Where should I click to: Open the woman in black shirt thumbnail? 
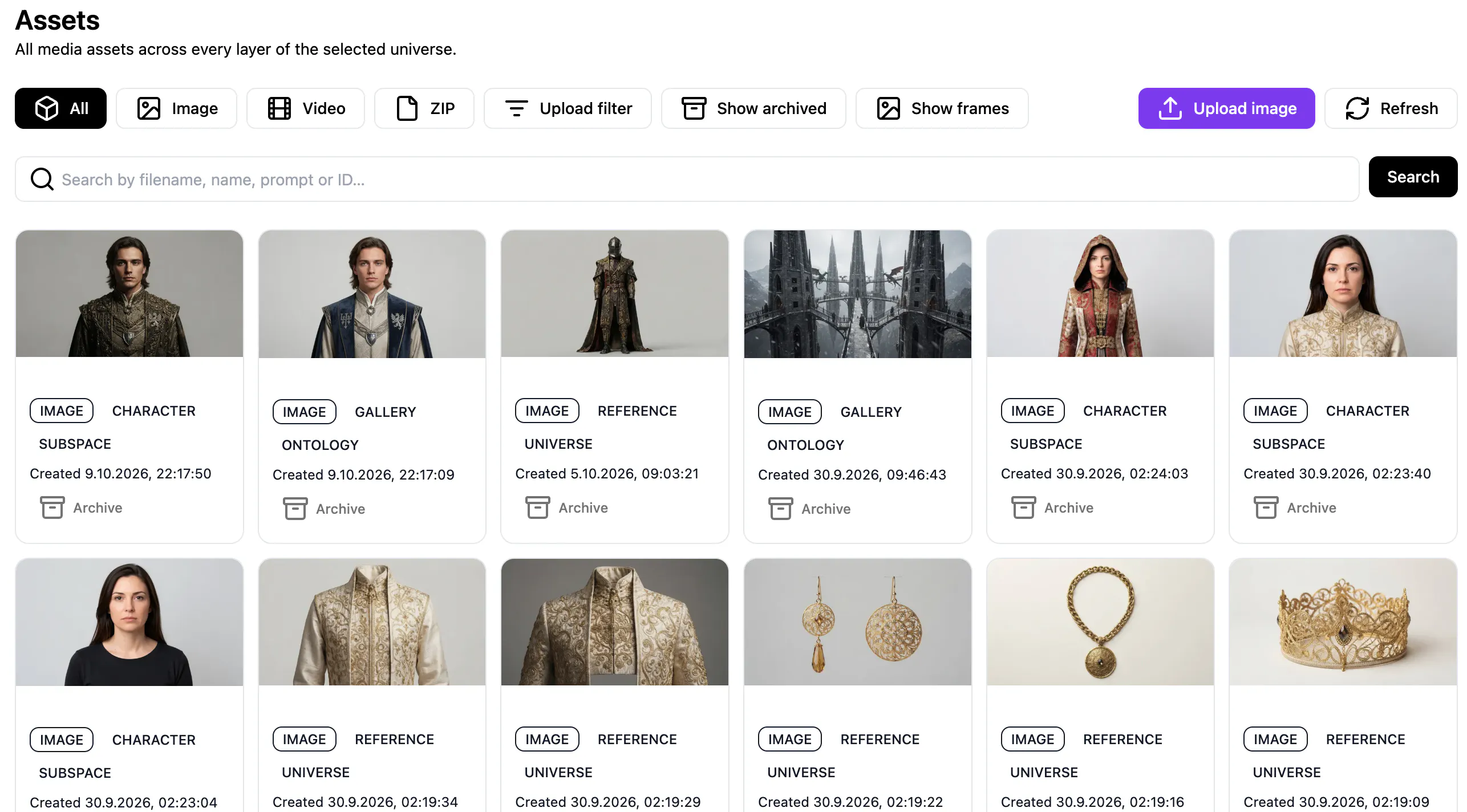(x=129, y=622)
